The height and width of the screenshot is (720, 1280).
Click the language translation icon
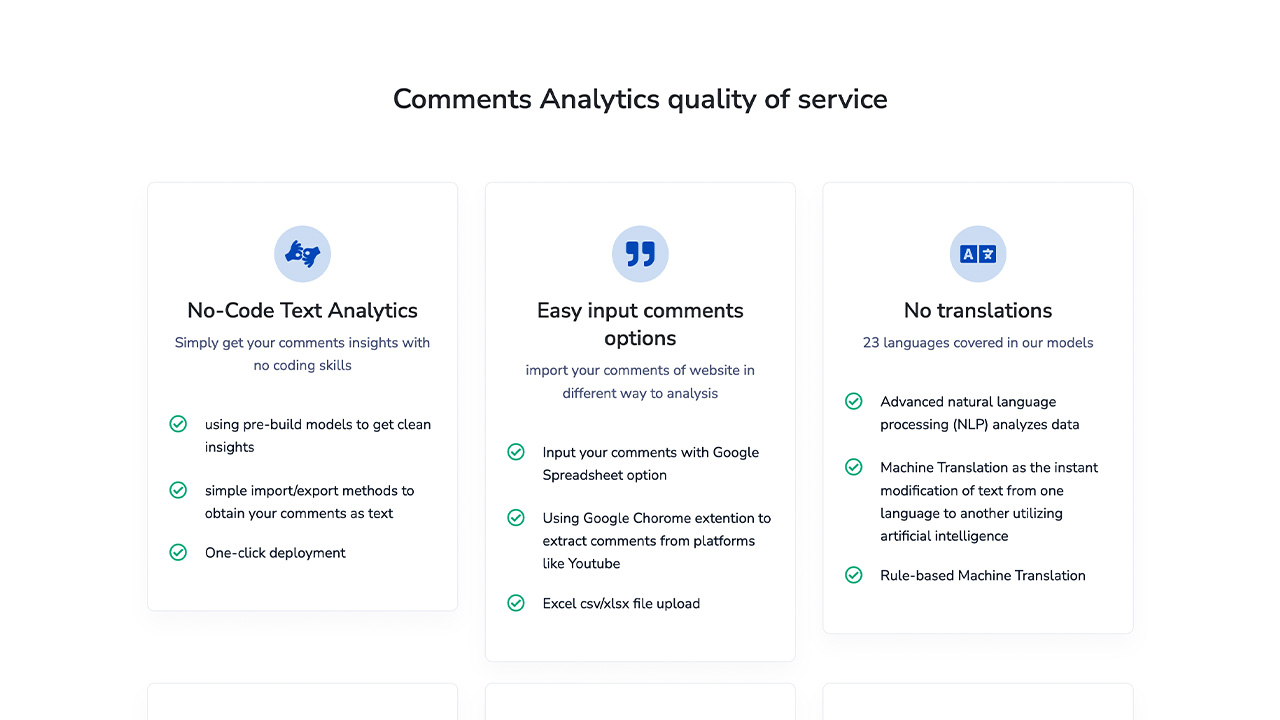(978, 254)
